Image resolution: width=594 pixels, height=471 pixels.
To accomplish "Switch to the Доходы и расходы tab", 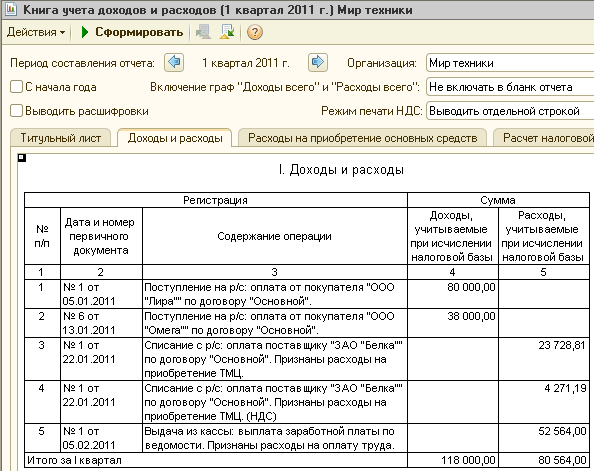I will [x=175, y=138].
